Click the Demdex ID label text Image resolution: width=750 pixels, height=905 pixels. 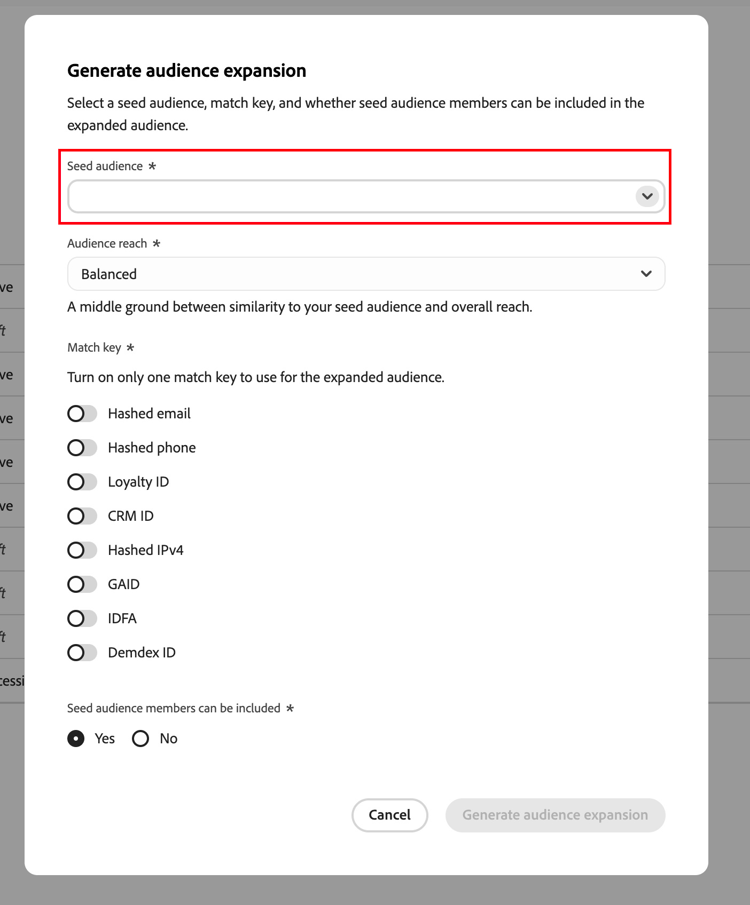[x=141, y=652]
